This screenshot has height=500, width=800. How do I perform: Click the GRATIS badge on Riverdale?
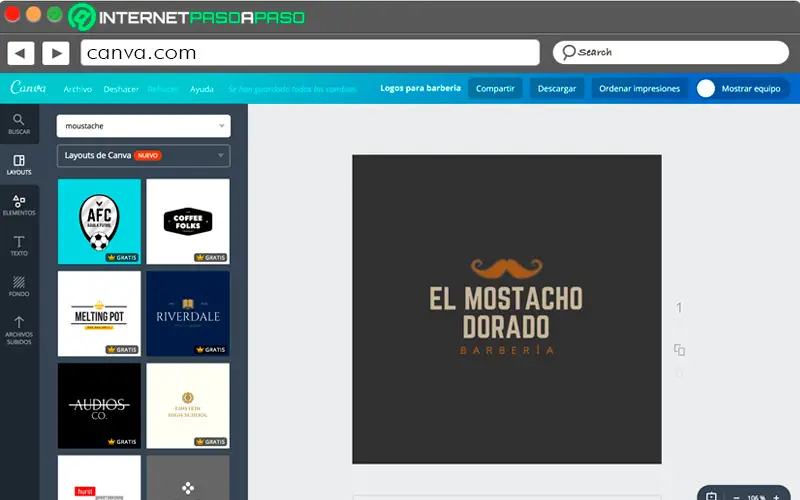click(x=211, y=349)
